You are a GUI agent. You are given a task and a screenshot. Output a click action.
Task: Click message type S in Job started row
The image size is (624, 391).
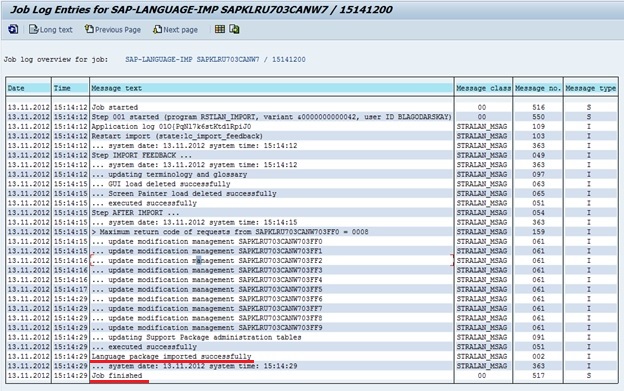589,107
